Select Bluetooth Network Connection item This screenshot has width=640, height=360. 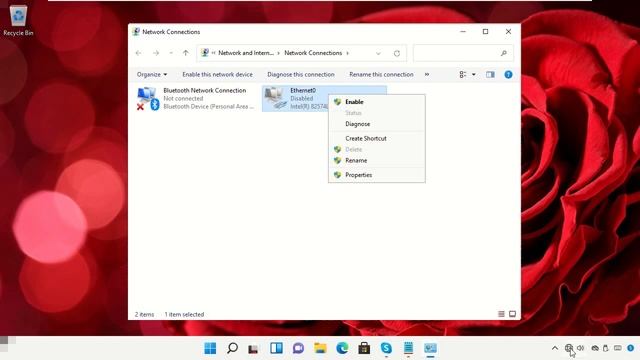[x=196, y=98]
